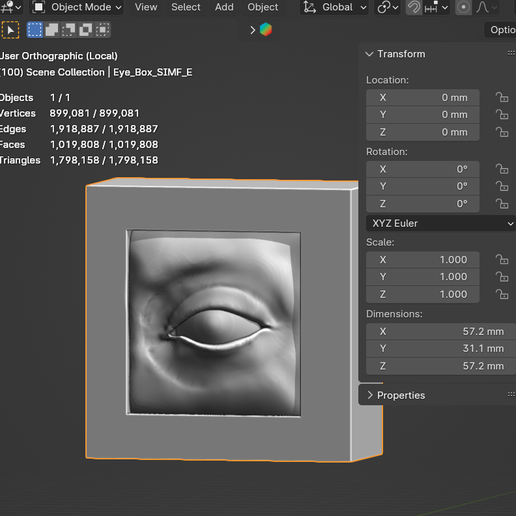Image resolution: width=516 pixels, height=516 pixels.
Task: Click the Triangles count 1,798,158 statistic
Action: [104, 160]
